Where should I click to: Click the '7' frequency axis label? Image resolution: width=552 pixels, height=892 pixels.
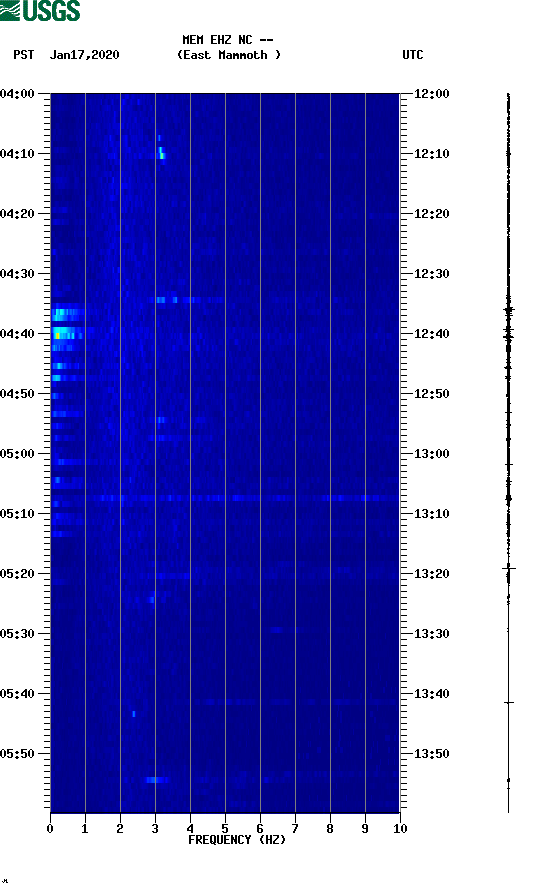click(x=295, y=829)
